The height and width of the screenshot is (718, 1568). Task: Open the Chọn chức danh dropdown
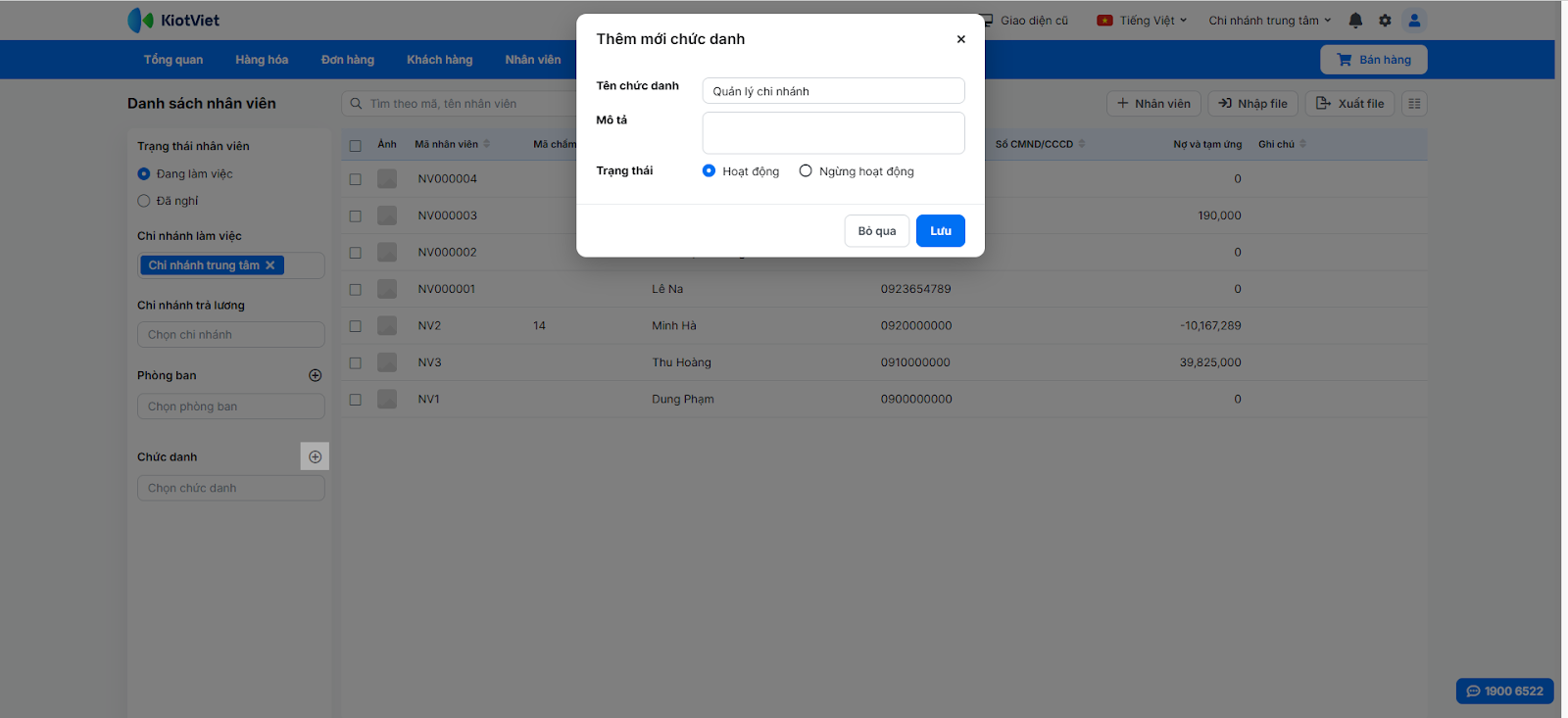coord(231,488)
